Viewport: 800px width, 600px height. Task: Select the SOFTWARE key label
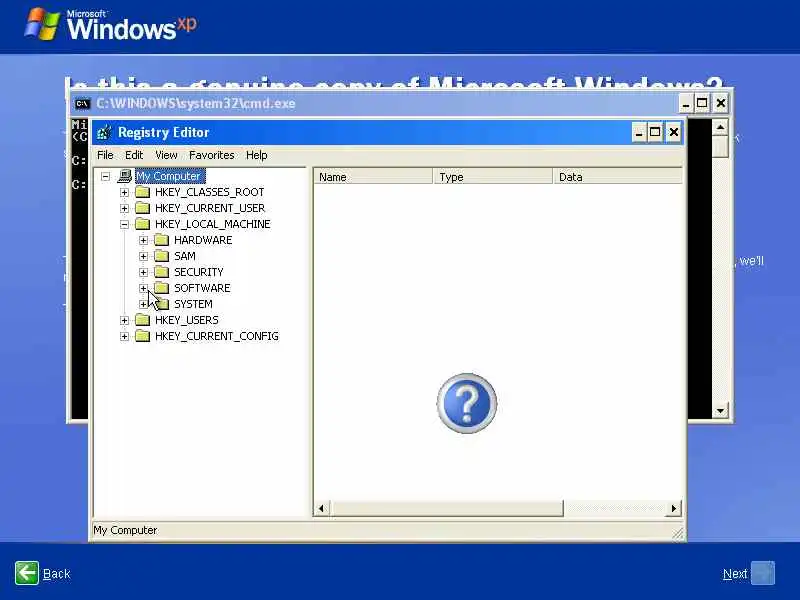[202, 288]
